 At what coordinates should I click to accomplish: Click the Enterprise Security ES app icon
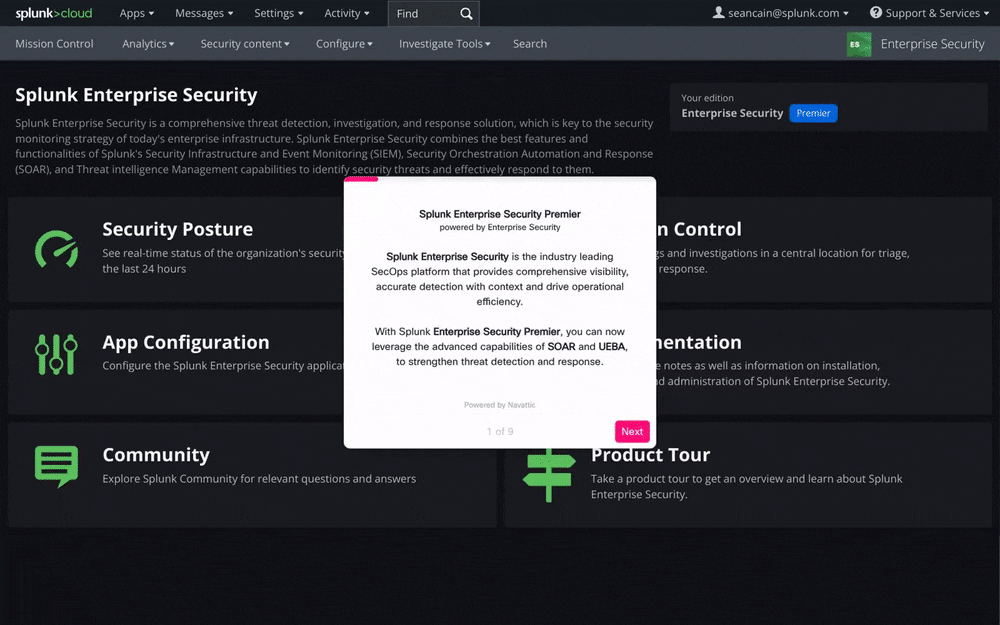tap(858, 44)
